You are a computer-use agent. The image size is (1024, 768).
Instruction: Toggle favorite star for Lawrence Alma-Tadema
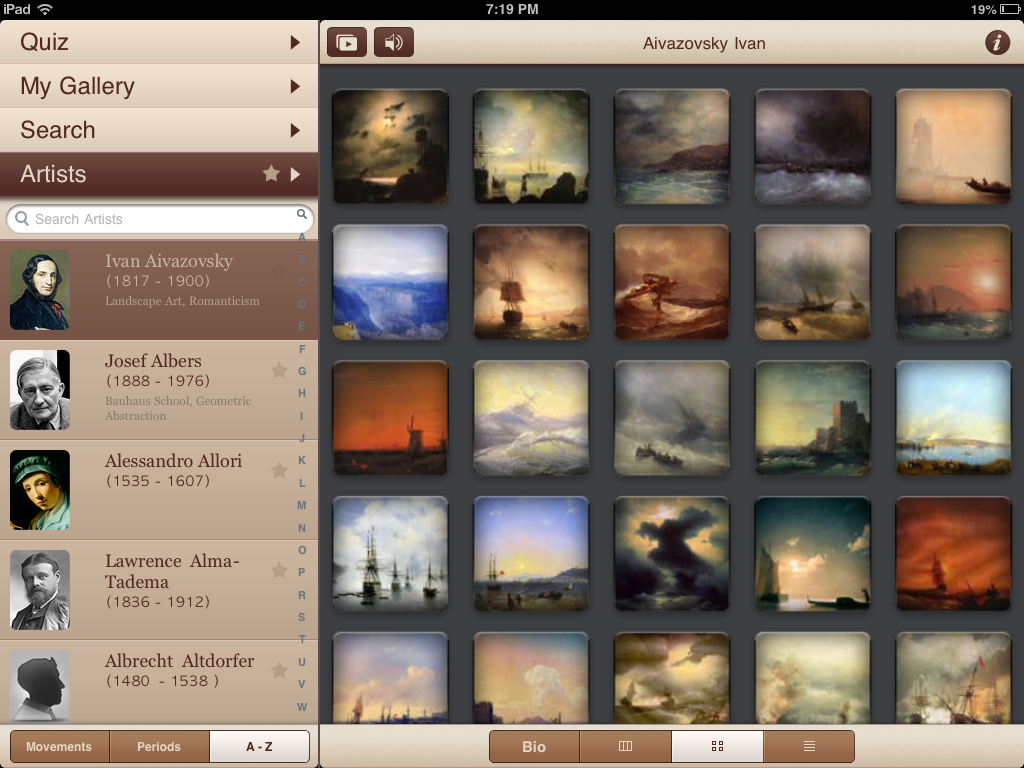coord(279,571)
